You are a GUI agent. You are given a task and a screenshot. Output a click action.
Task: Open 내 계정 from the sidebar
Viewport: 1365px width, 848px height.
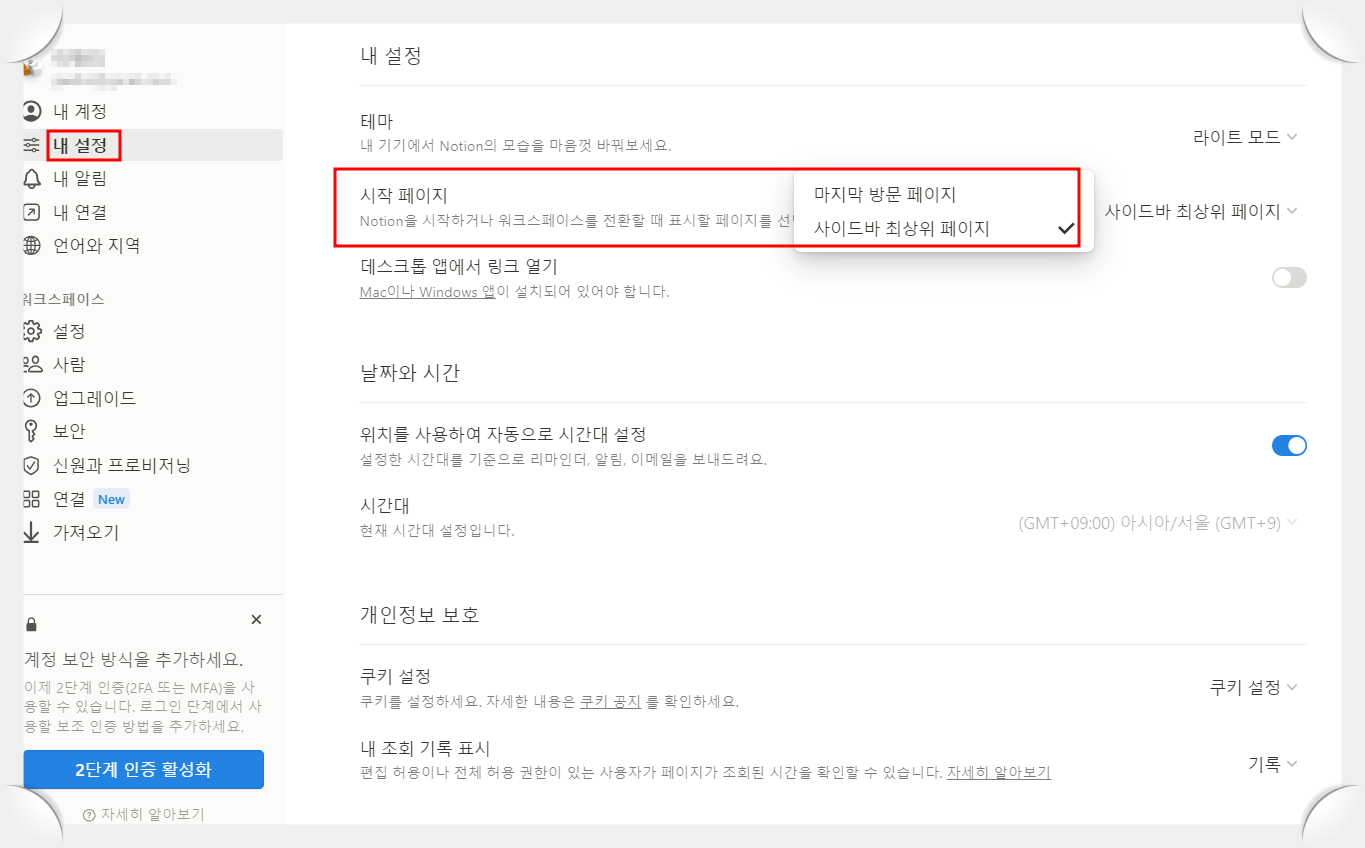coord(80,110)
